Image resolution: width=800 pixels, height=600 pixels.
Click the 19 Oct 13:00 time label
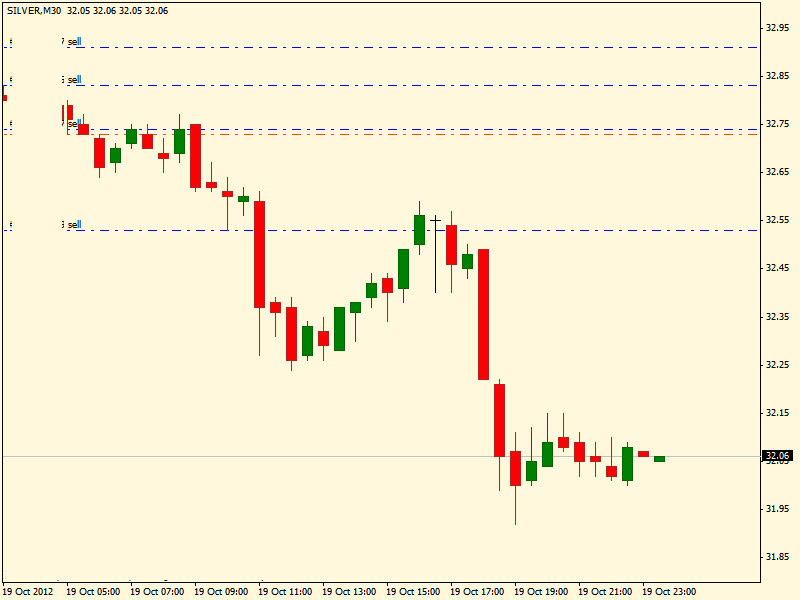349,592
